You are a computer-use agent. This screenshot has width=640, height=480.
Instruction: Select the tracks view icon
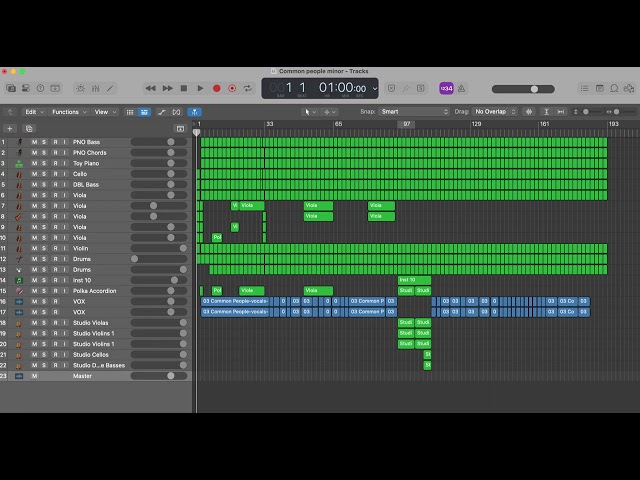pos(144,112)
